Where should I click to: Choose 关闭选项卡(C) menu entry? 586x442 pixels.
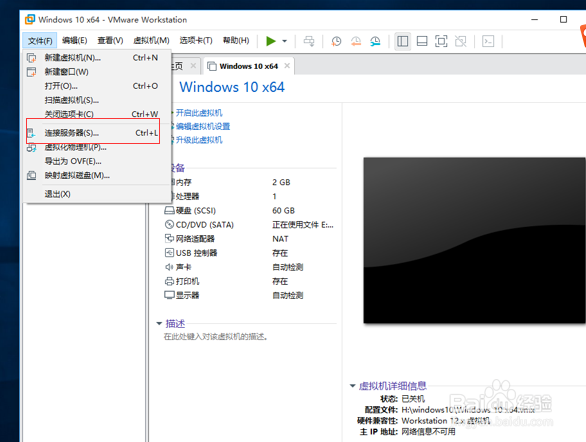97,114
